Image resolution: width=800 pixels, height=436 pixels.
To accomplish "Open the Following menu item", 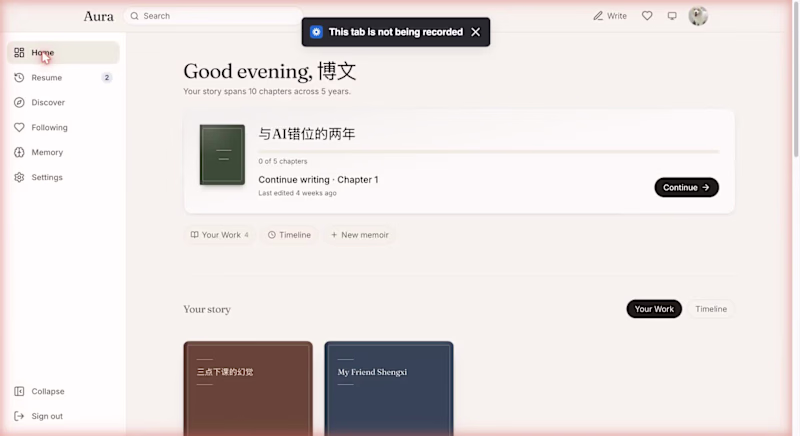I will [63, 127].
